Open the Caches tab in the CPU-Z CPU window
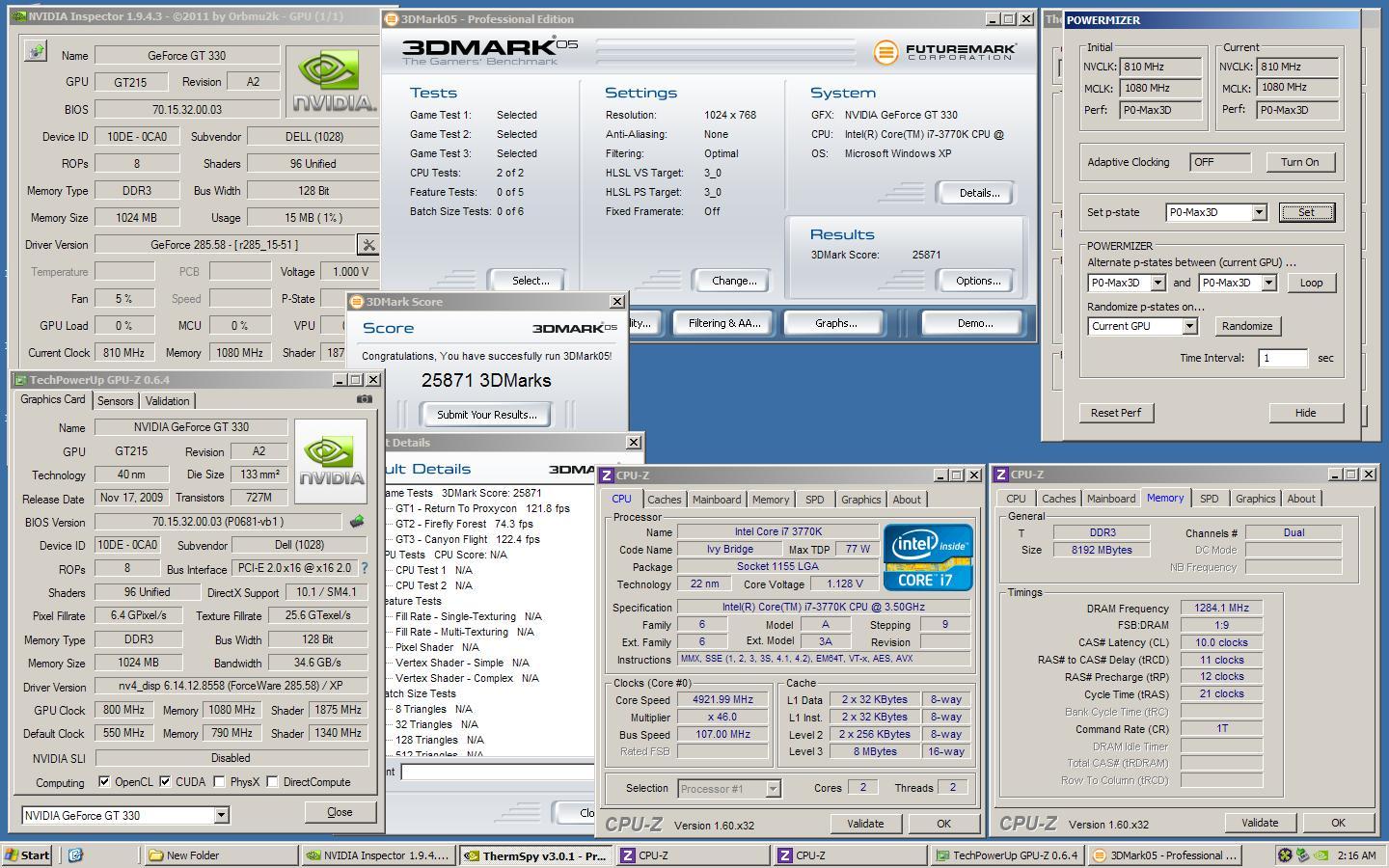 click(x=665, y=500)
